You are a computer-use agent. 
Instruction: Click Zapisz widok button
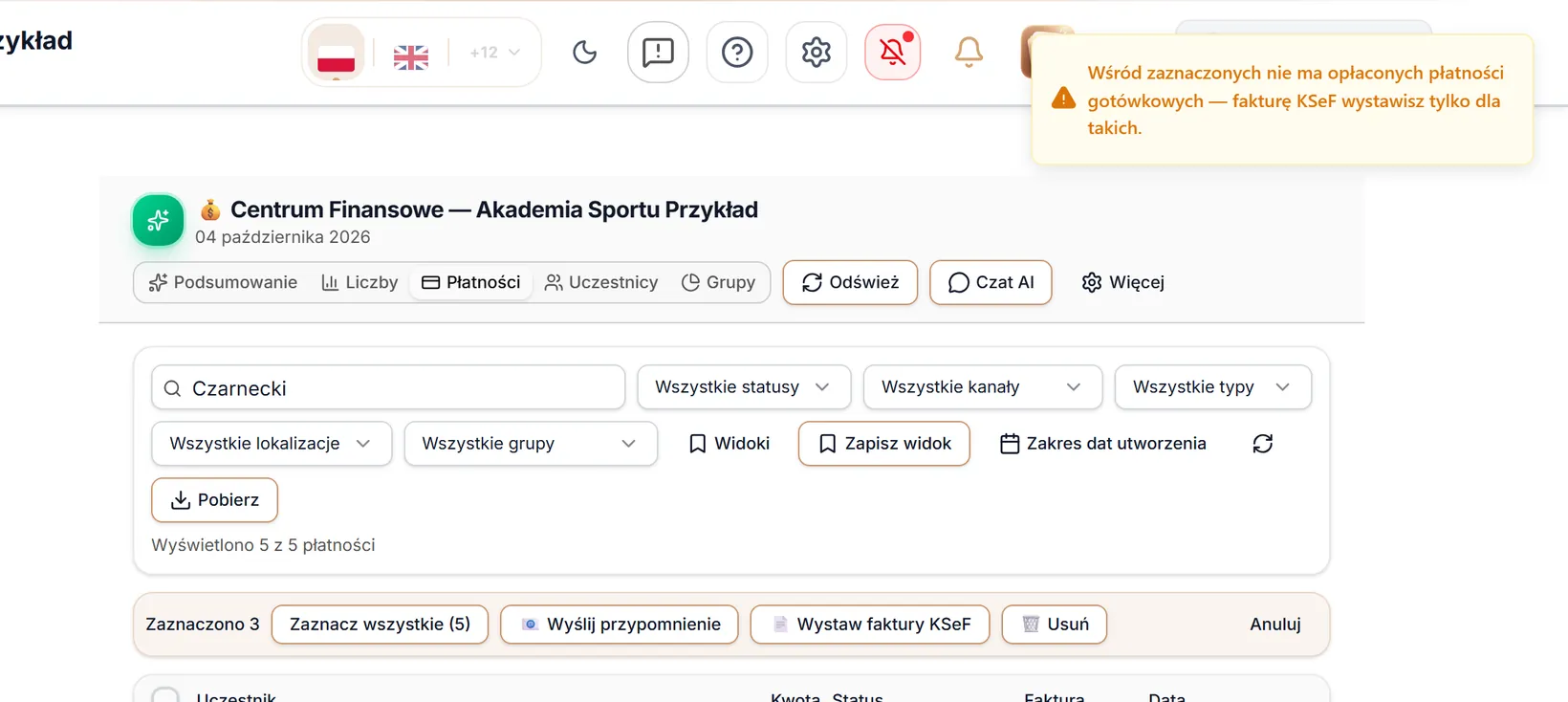[884, 444]
